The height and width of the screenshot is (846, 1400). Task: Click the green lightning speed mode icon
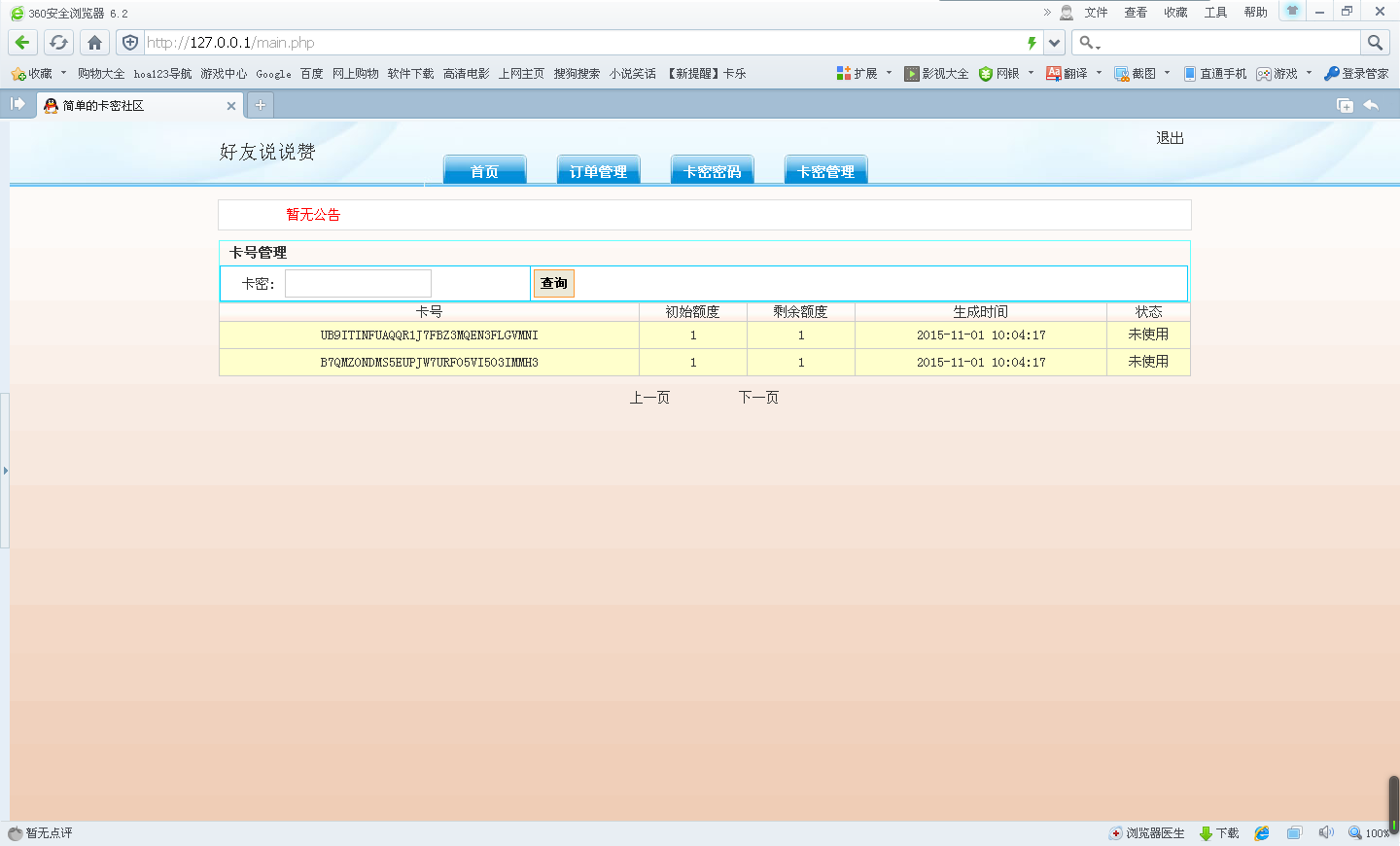point(1032,43)
